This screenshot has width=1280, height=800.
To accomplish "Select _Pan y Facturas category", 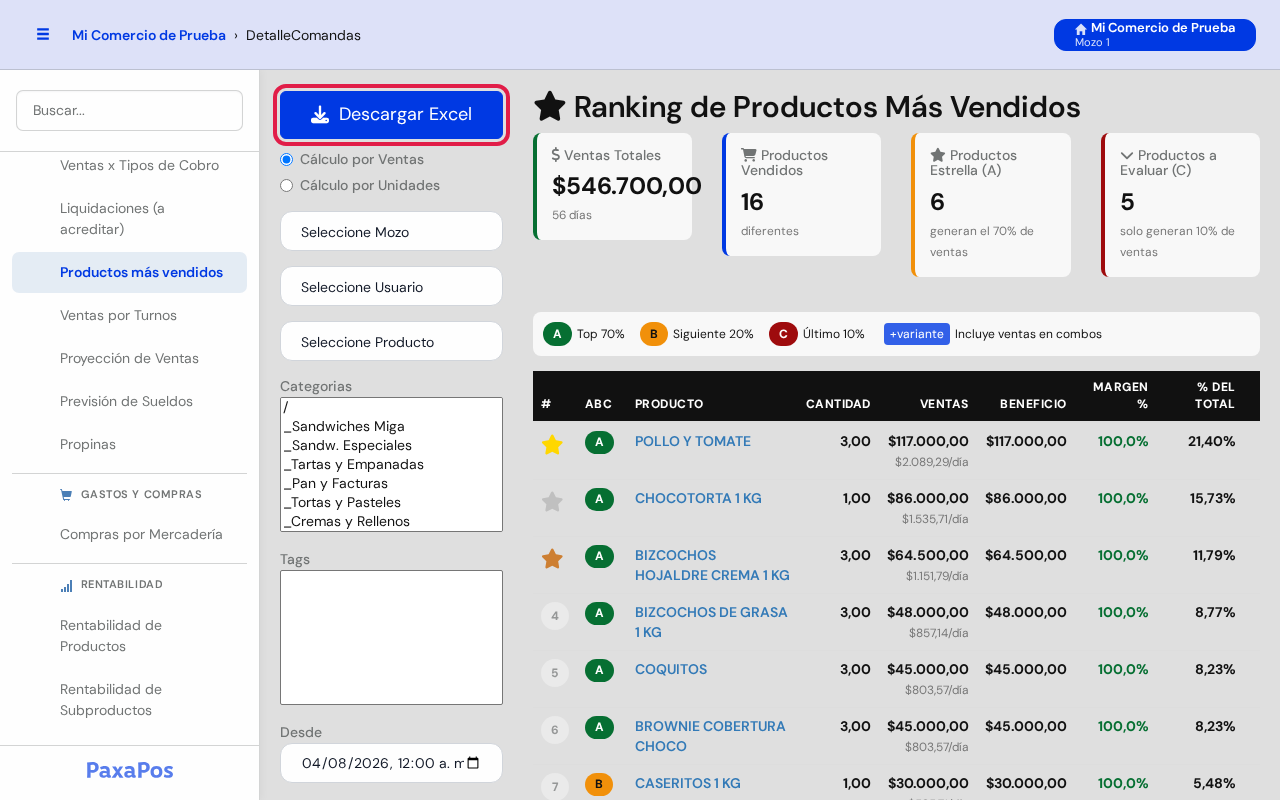I will click(391, 483).
